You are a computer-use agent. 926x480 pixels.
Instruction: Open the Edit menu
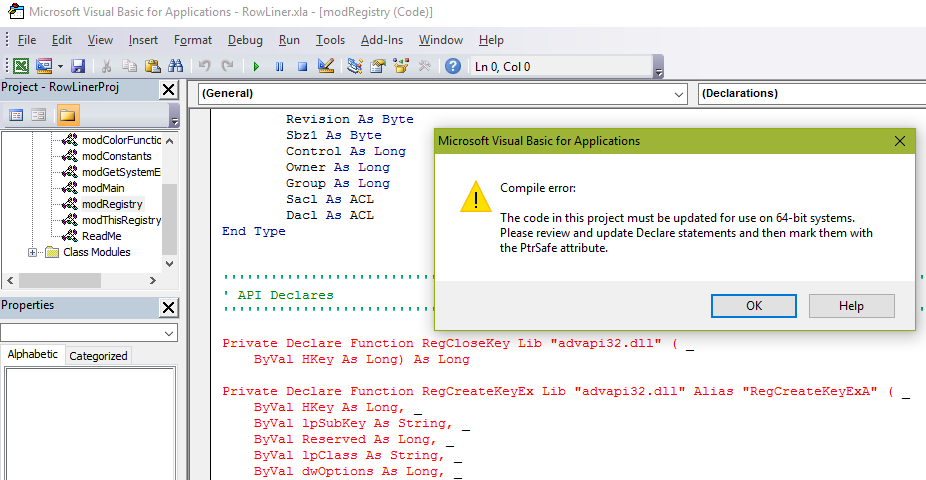[x=62, y=40]
